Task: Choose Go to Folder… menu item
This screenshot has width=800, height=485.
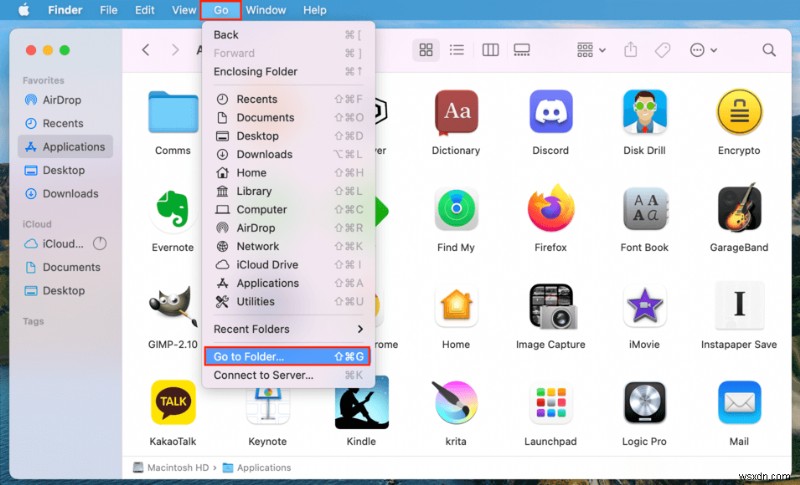Action: point(288,356)
